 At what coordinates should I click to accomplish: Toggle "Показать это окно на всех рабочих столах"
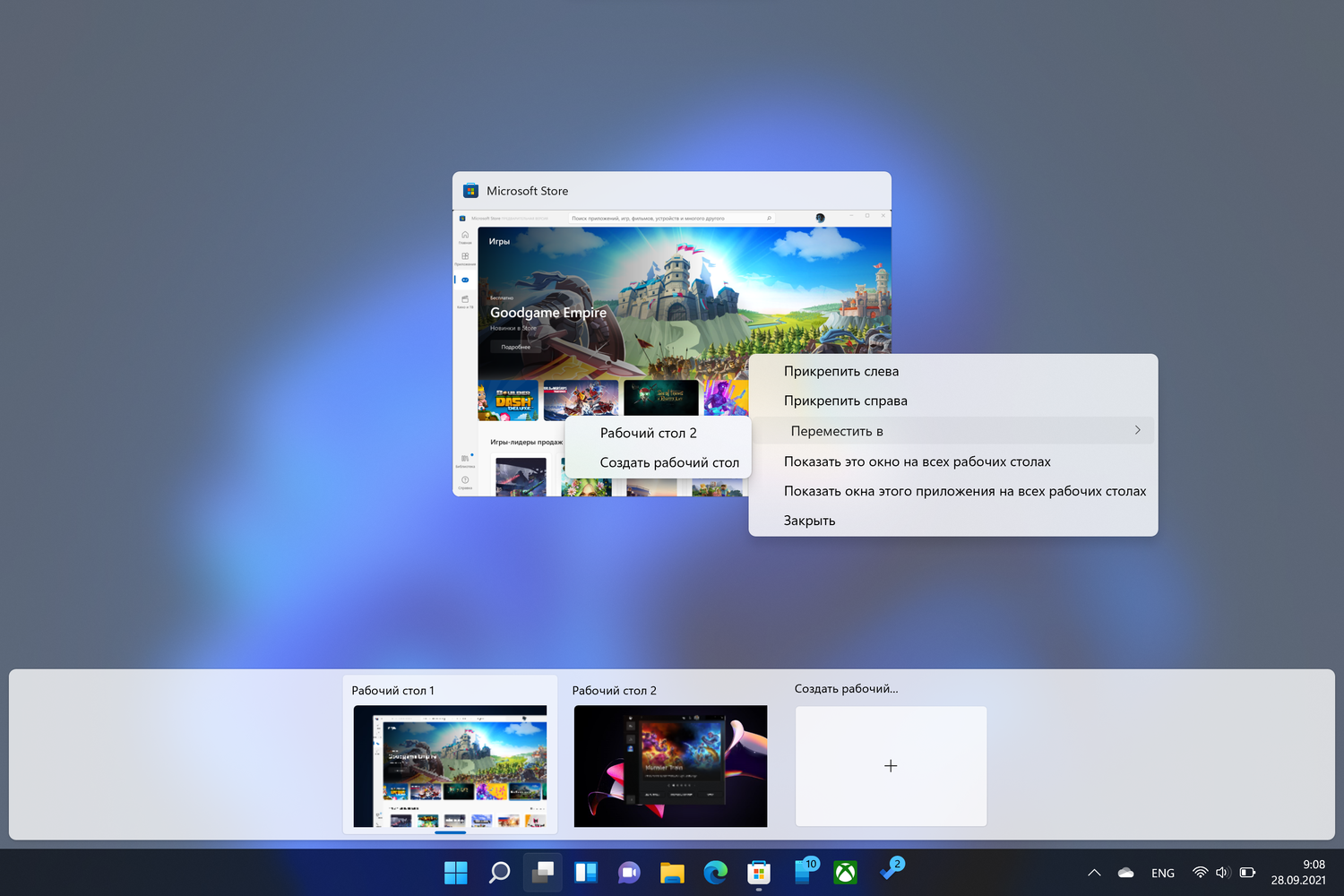pos(918,461)
